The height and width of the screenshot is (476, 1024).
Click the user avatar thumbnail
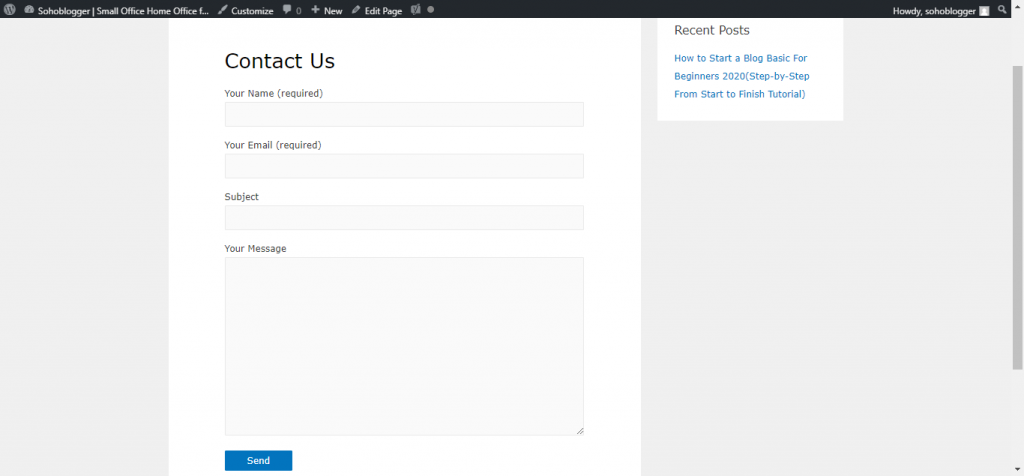(984, 10)
